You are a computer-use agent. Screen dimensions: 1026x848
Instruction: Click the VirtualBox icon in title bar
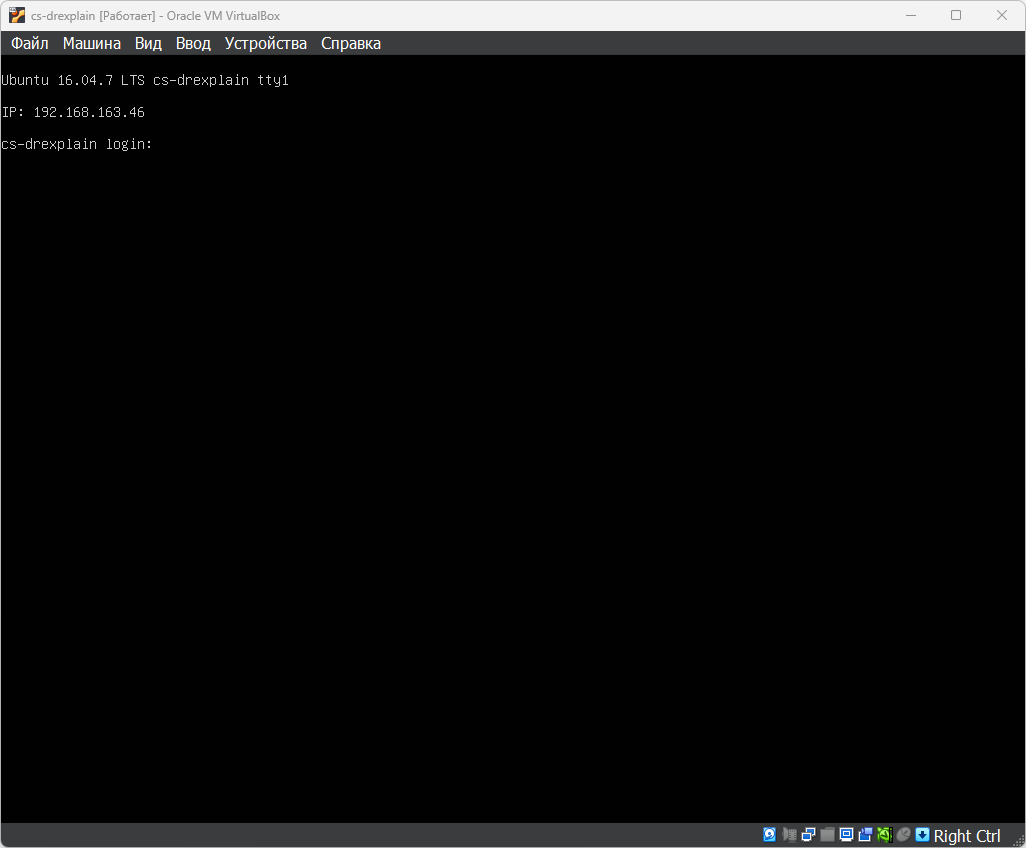point(17,15)
